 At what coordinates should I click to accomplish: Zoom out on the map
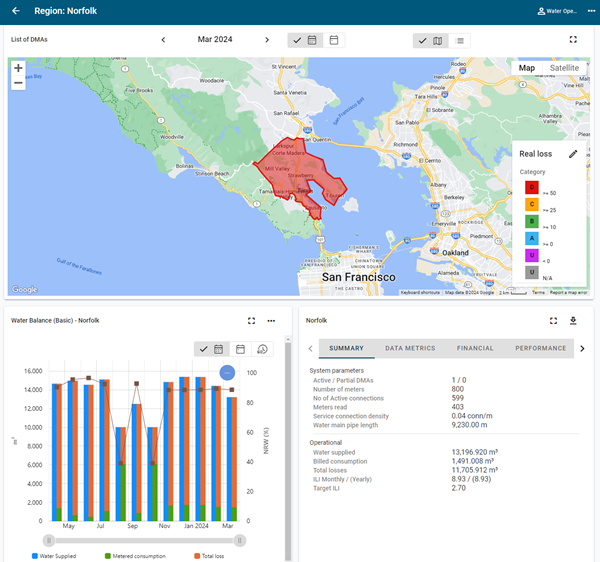pos(18,83)
